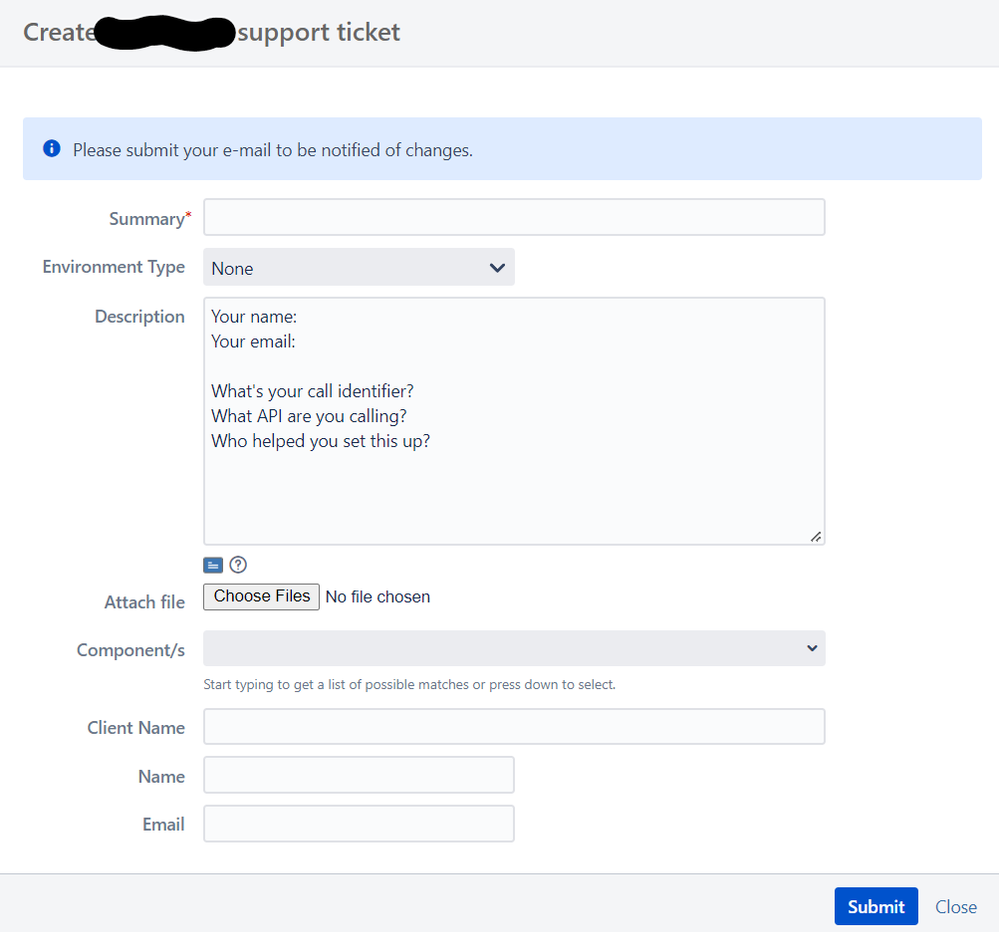This screenshot has height=932, width=999.
Task: Click the info icon in blue banner
Action: click(52, 148)
